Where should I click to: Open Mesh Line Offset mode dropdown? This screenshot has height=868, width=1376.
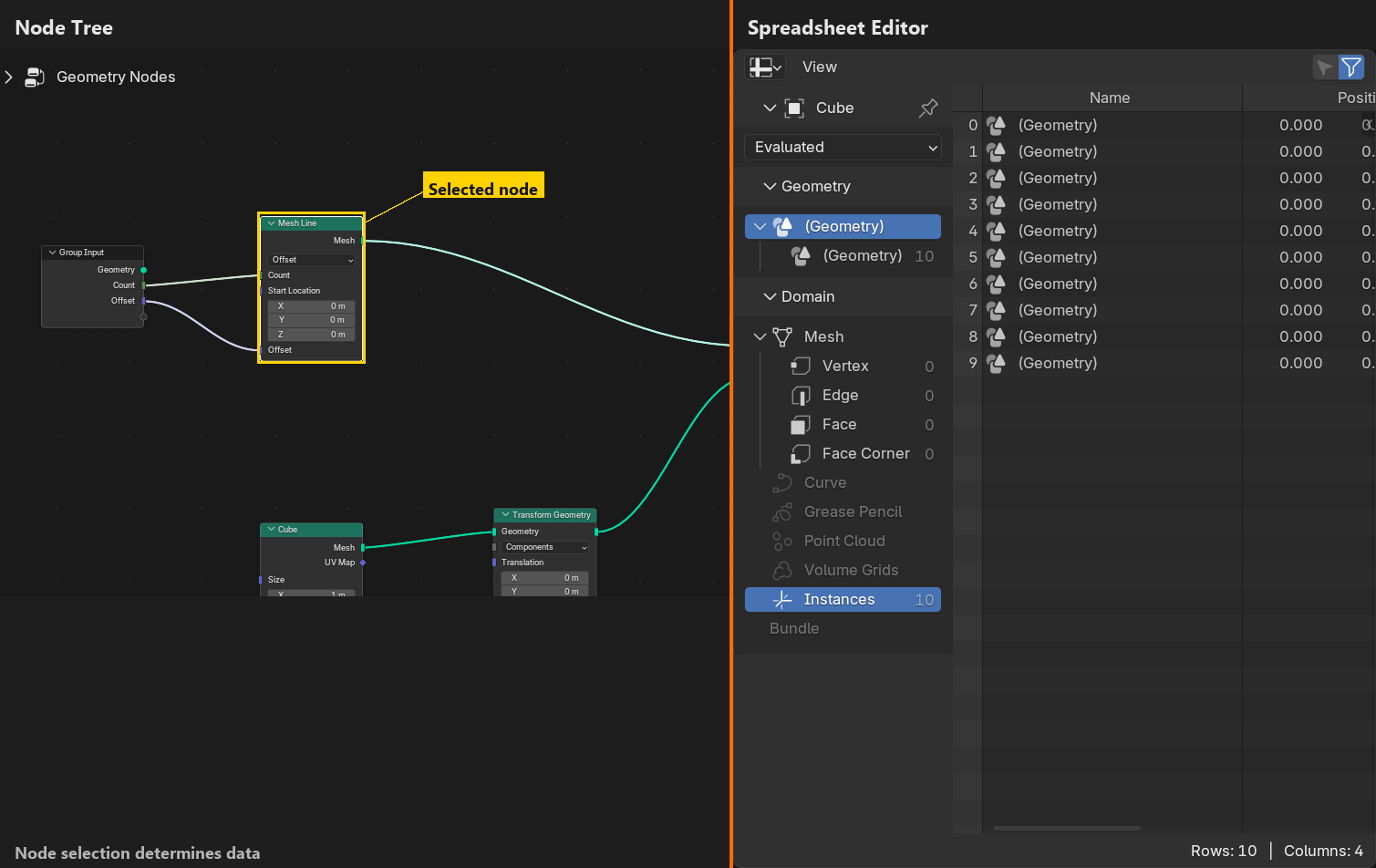(312, 260)
